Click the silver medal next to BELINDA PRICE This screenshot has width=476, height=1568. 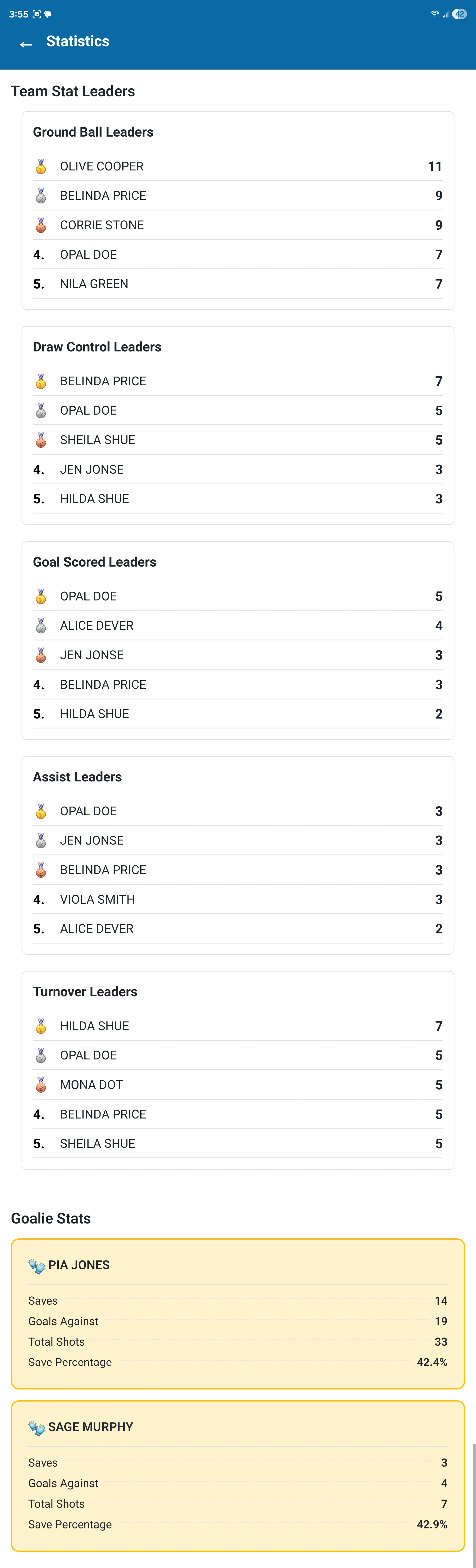click(40, 195)
